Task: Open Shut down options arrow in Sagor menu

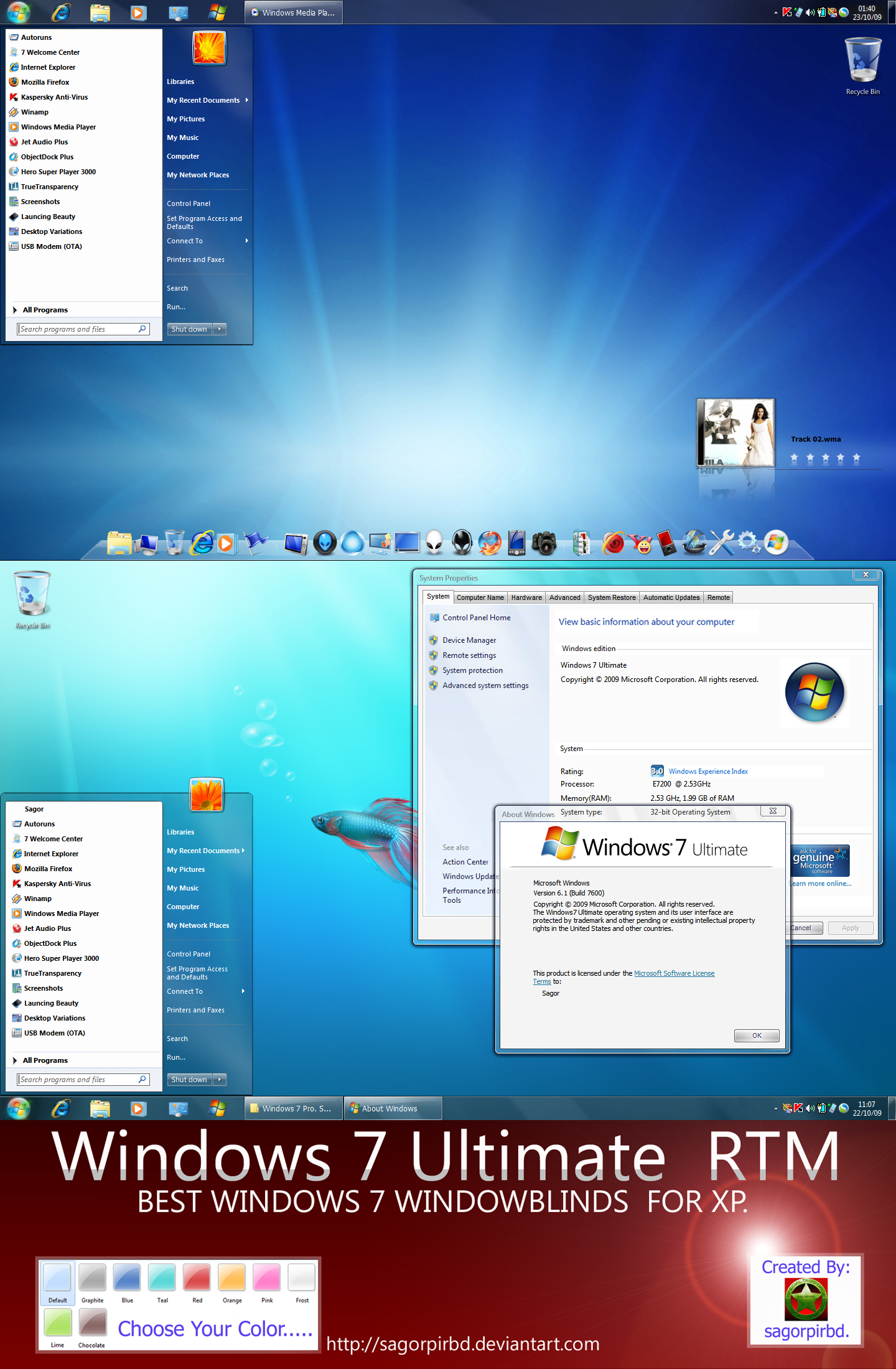Action: click(220, 1080)
